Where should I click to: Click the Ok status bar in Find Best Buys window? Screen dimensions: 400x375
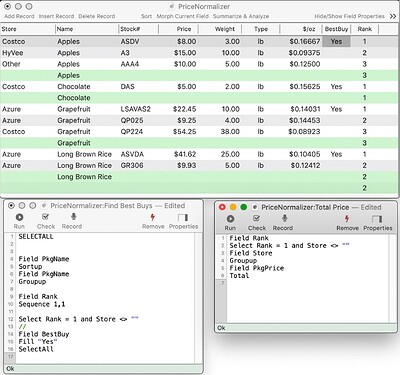[x=103, y=369]
